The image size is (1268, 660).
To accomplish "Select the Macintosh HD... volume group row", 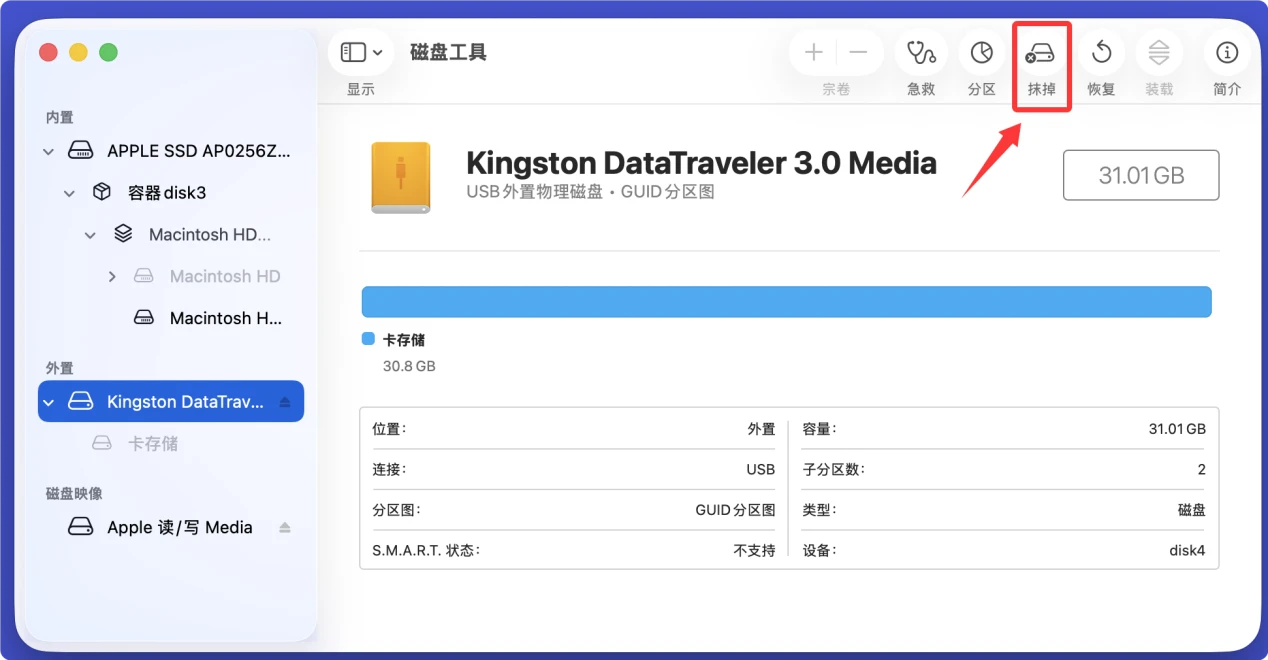I will [171, 235].
